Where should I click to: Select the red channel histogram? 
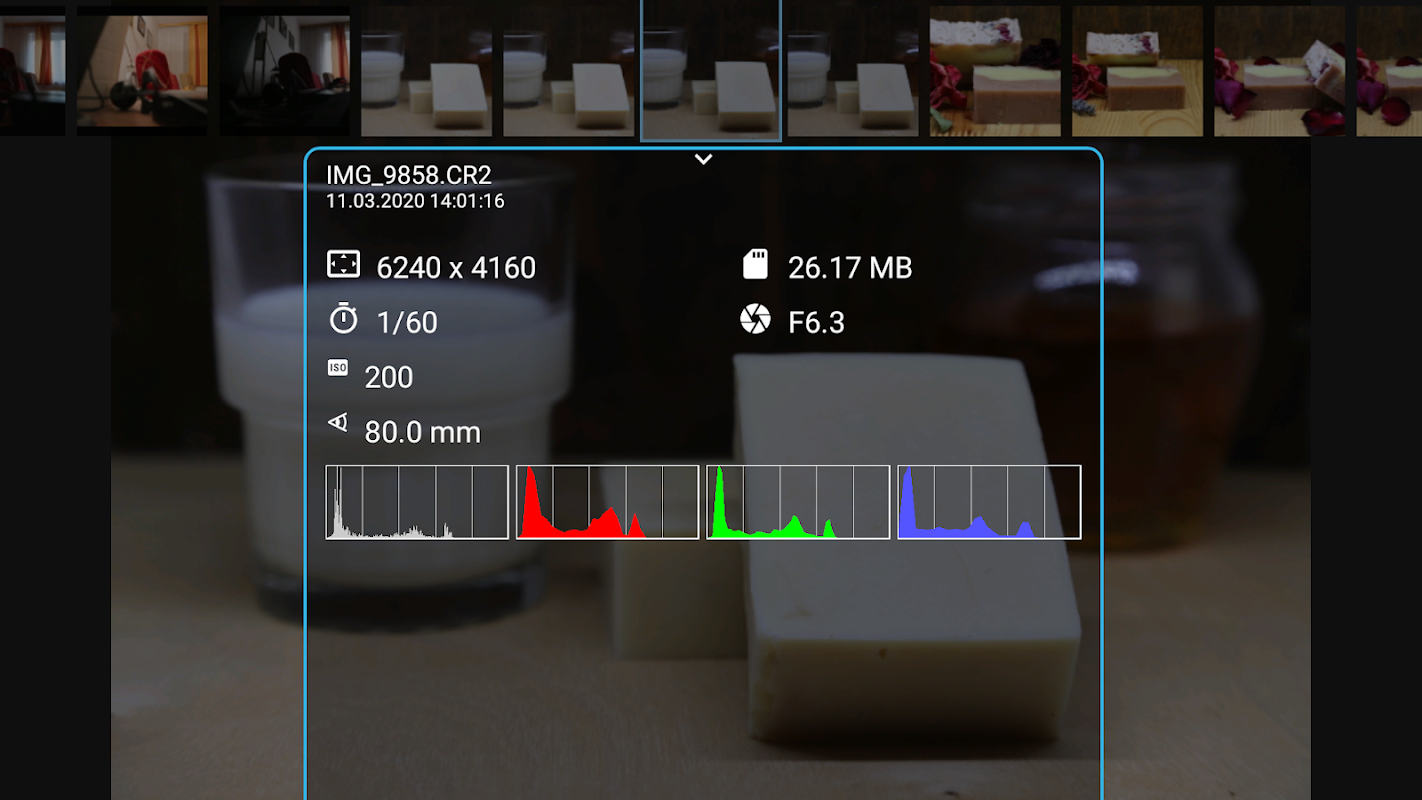607,502
